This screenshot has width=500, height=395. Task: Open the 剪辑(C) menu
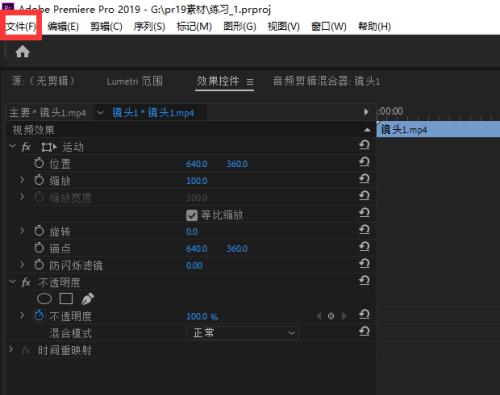pos(106,26)
